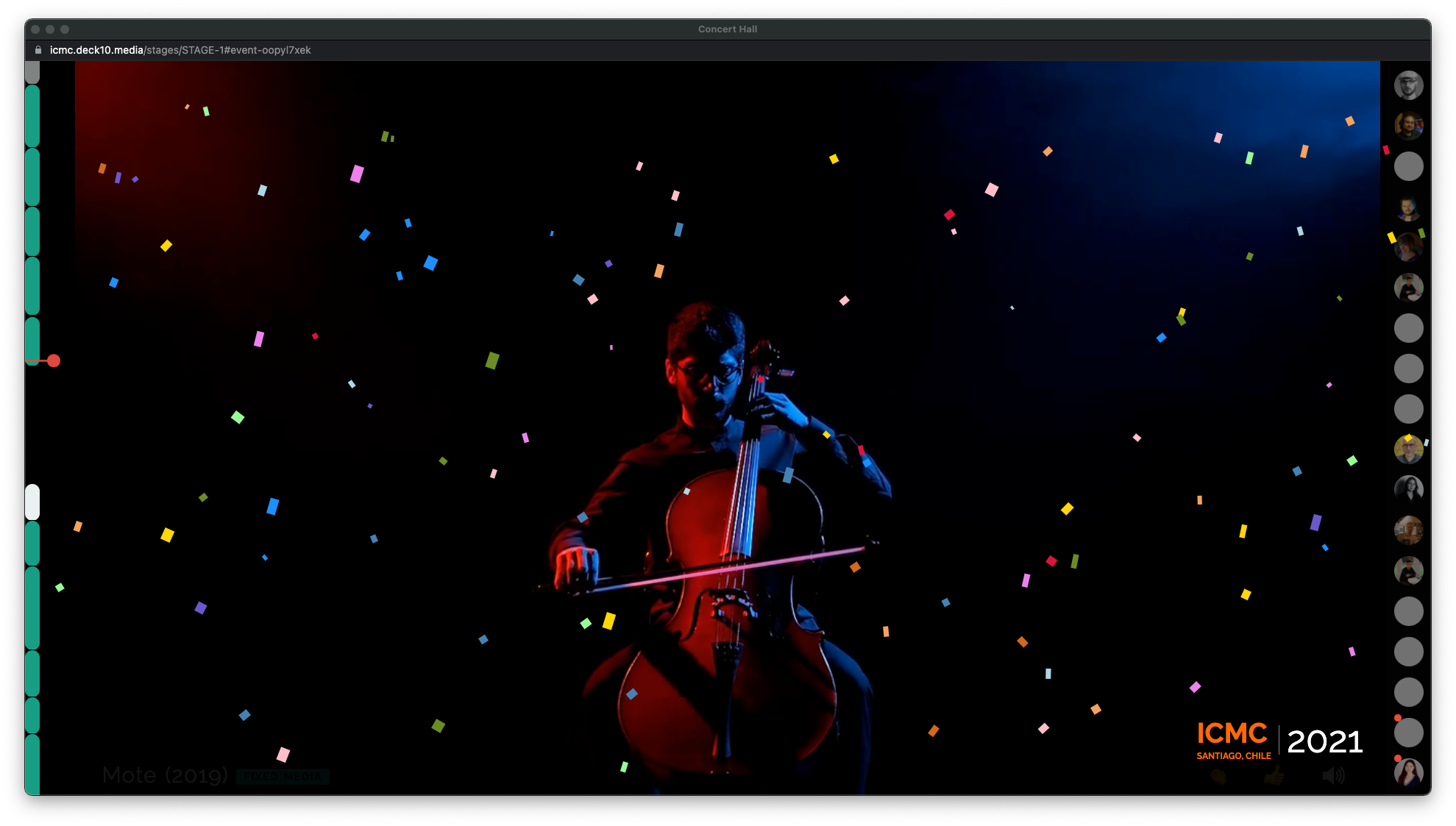Select the gray segment at the timeline top

(x=32, y=71)
